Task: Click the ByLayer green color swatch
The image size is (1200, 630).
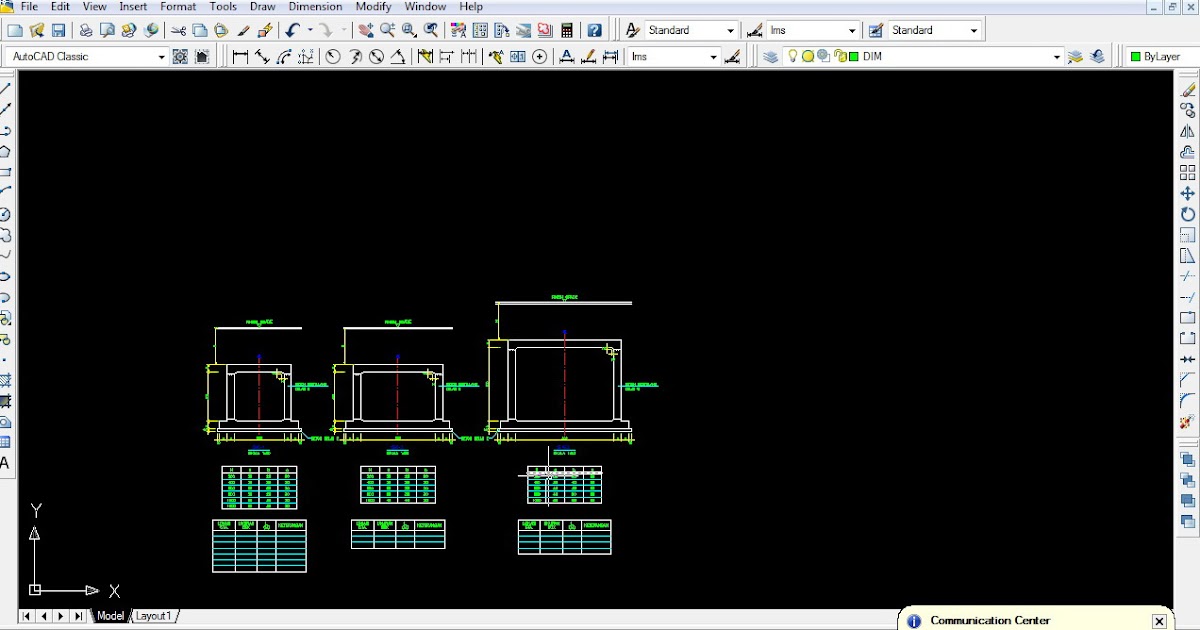Action: [1136, 57]
